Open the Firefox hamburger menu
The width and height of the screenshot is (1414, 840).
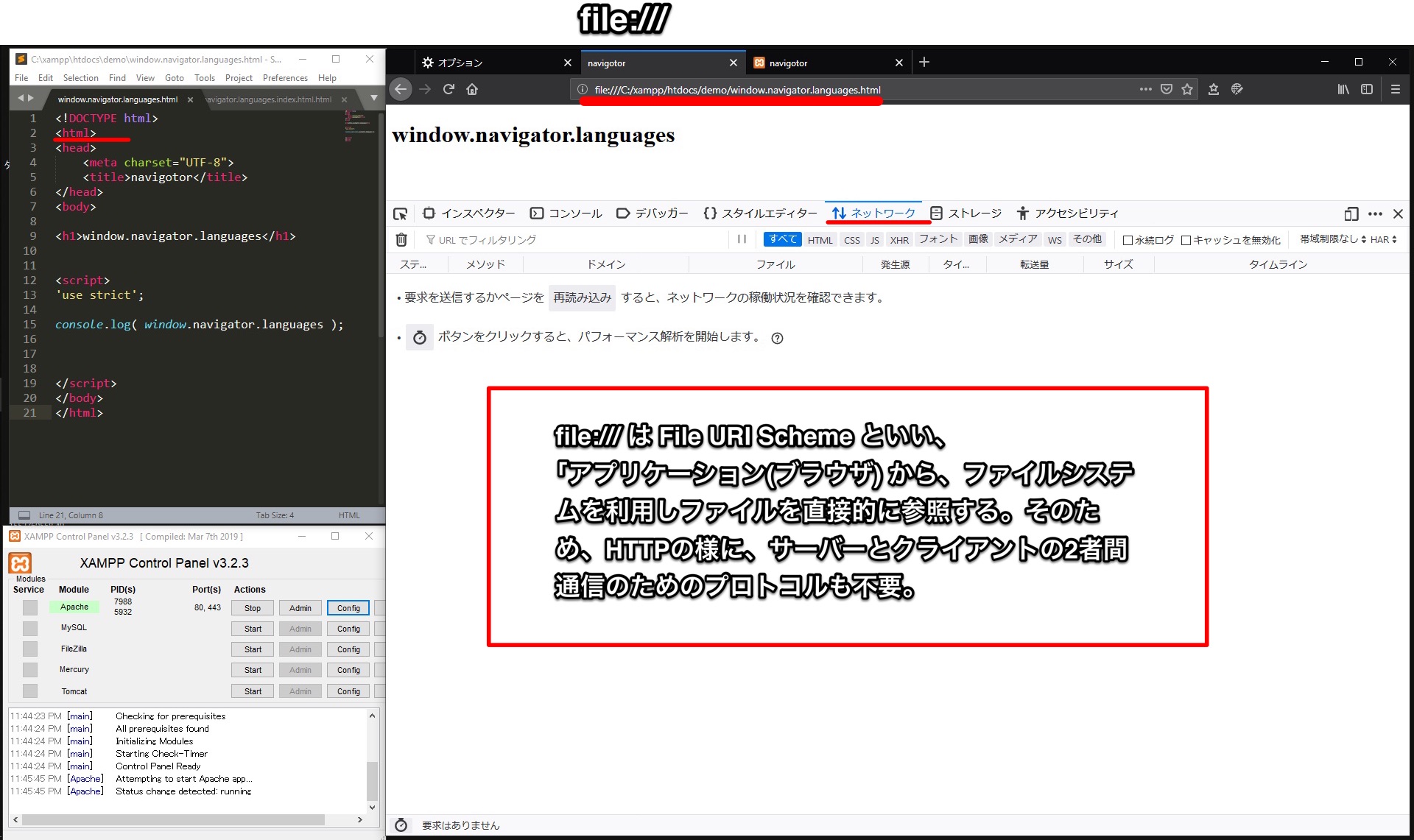tap(1395, 89)
